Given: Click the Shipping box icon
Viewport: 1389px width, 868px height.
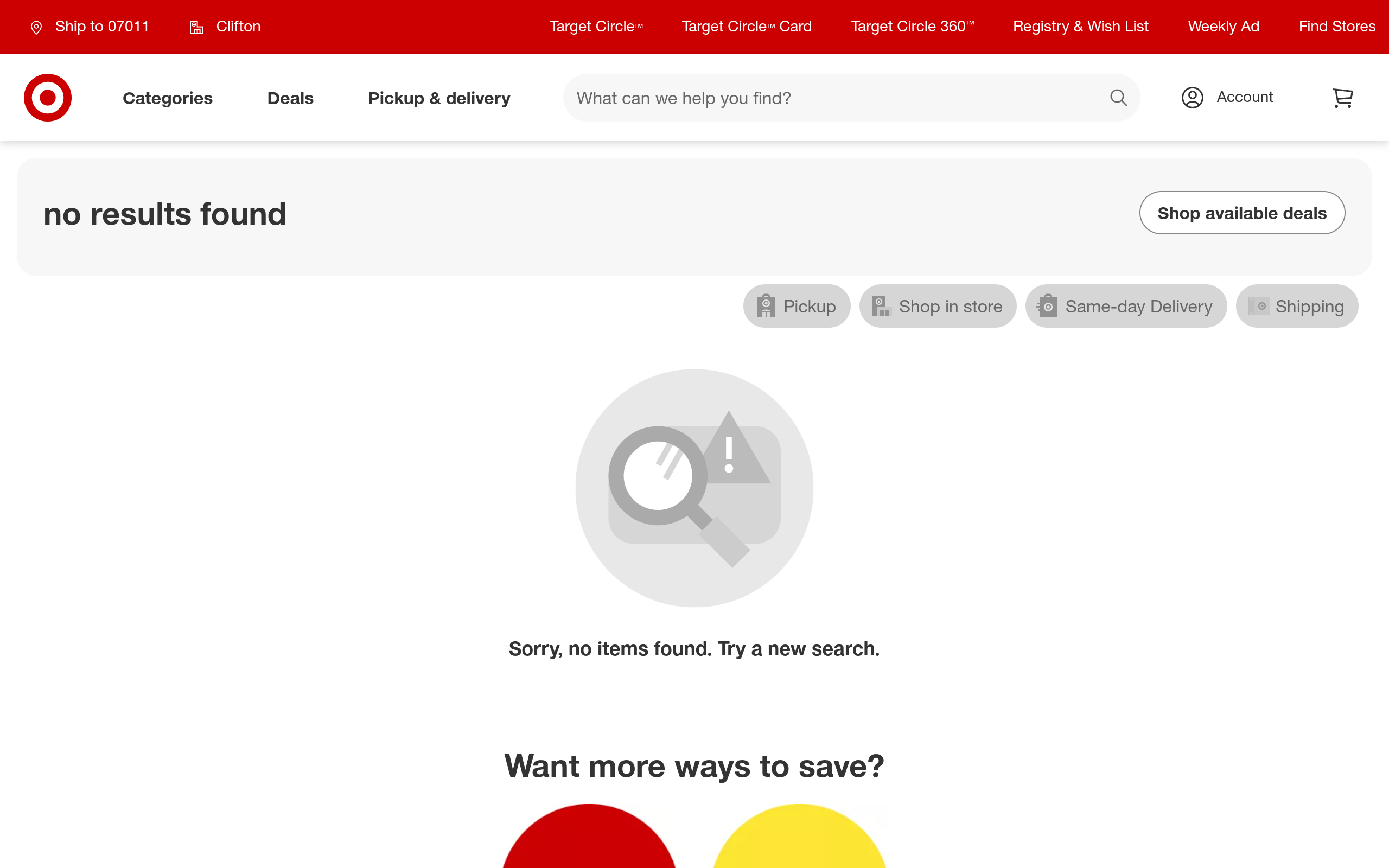Looking at the screenshot, I should (1258, 306).
